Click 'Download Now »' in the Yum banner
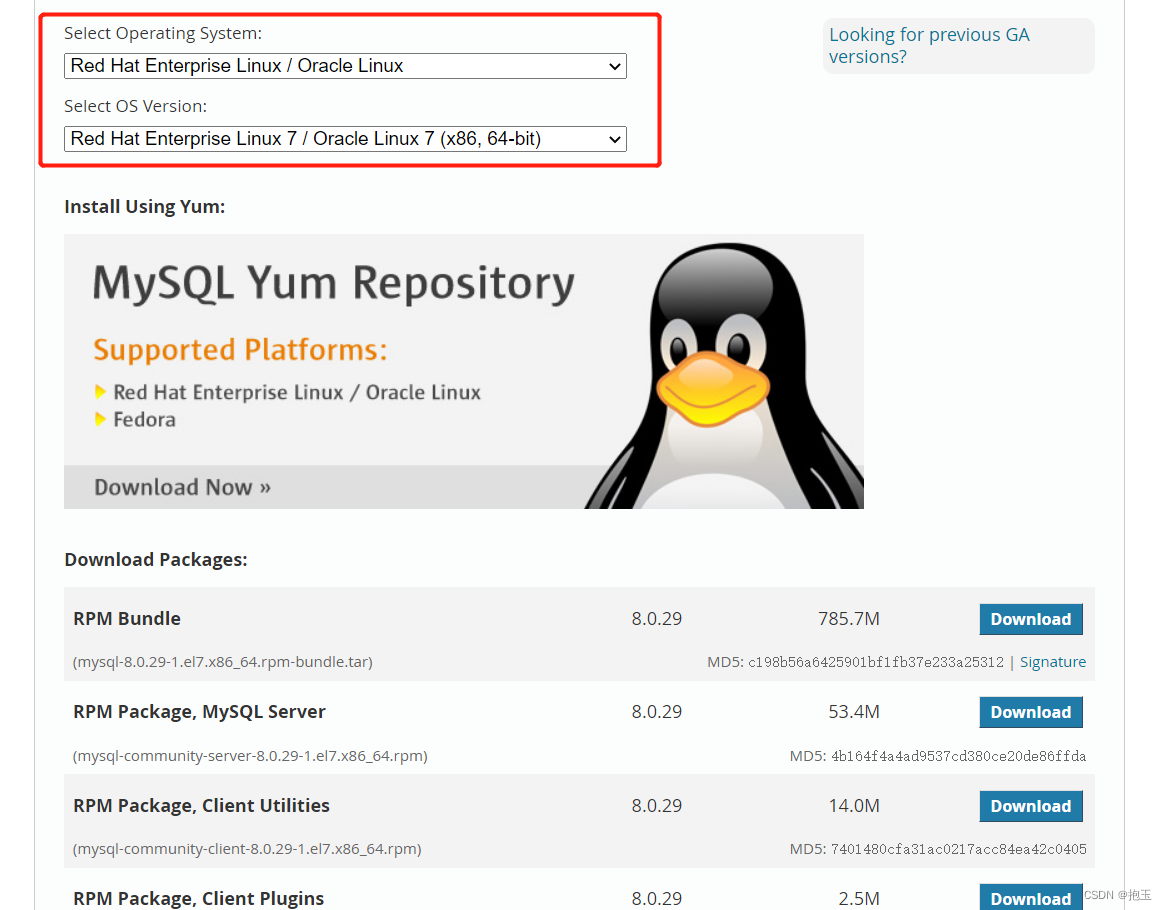 click(182, 487)
